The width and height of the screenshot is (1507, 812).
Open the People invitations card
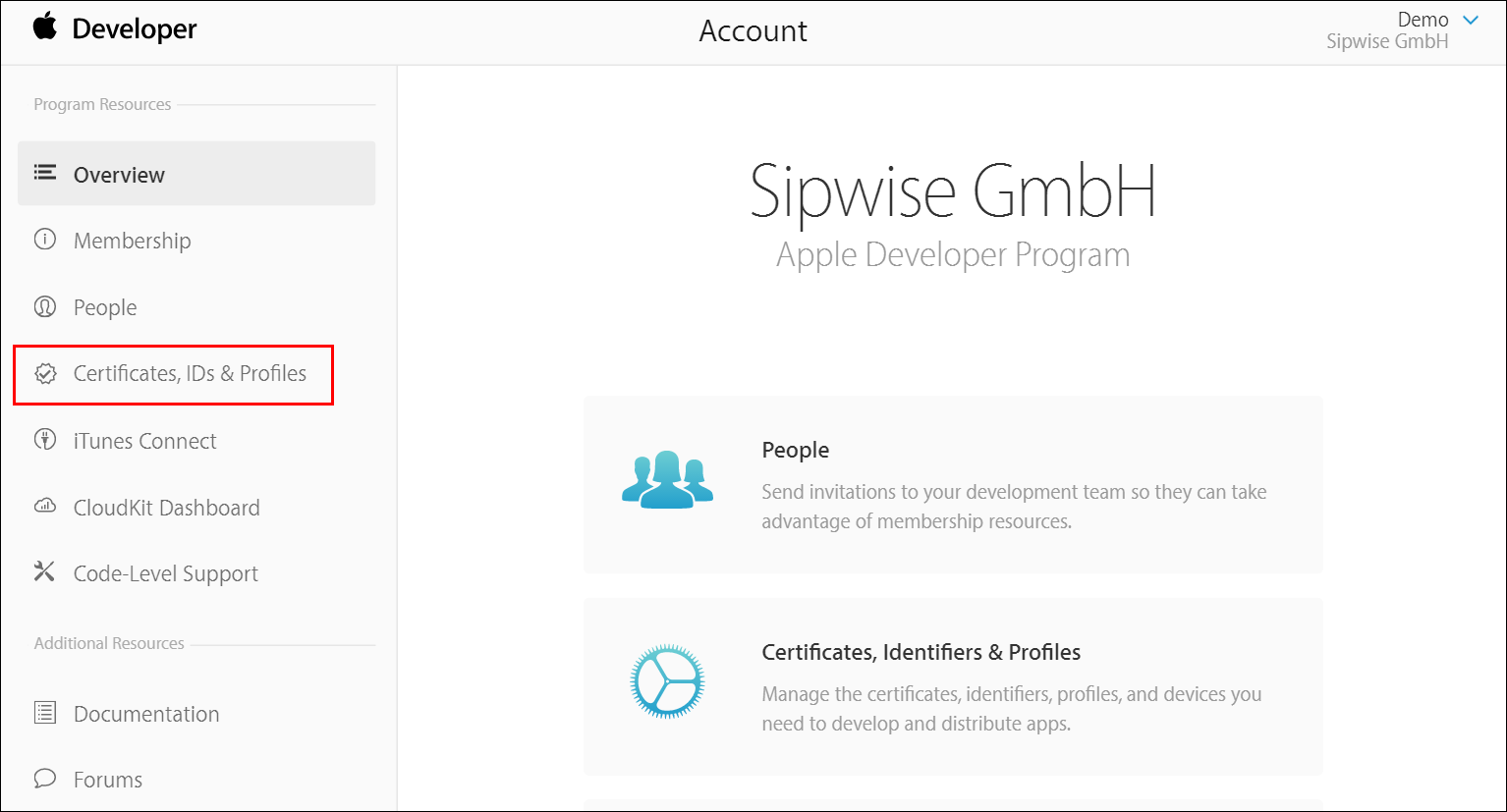952,483
